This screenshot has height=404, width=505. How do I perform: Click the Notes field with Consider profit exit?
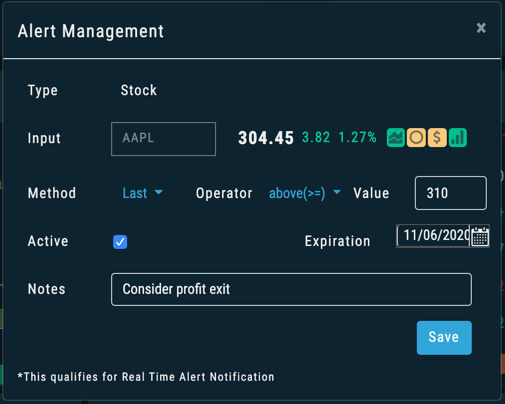point(291,289)
